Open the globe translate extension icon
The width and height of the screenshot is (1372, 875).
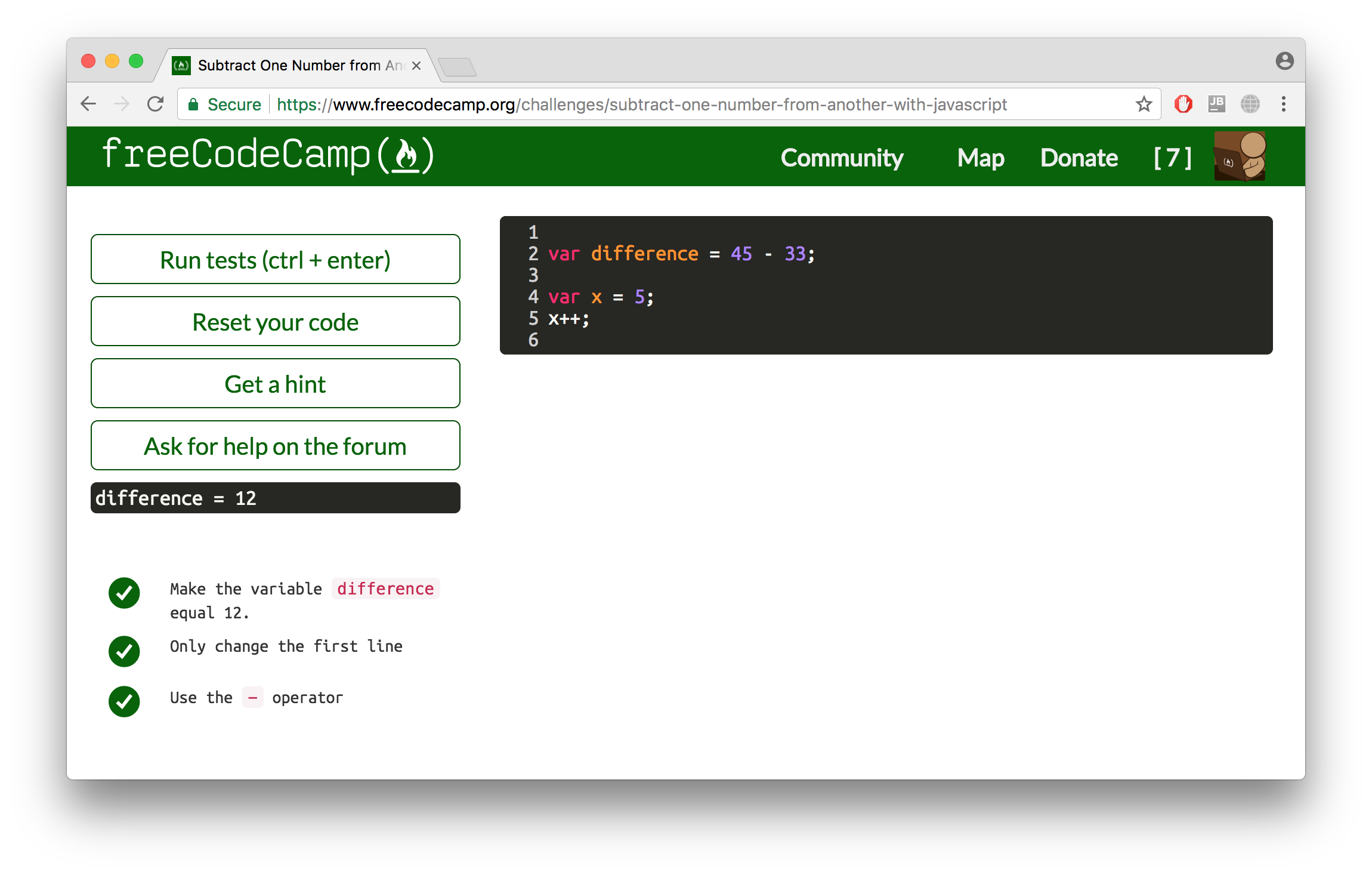click(1251, 104)
